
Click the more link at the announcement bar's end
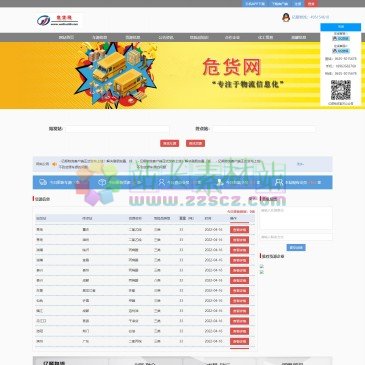point(300,164)
